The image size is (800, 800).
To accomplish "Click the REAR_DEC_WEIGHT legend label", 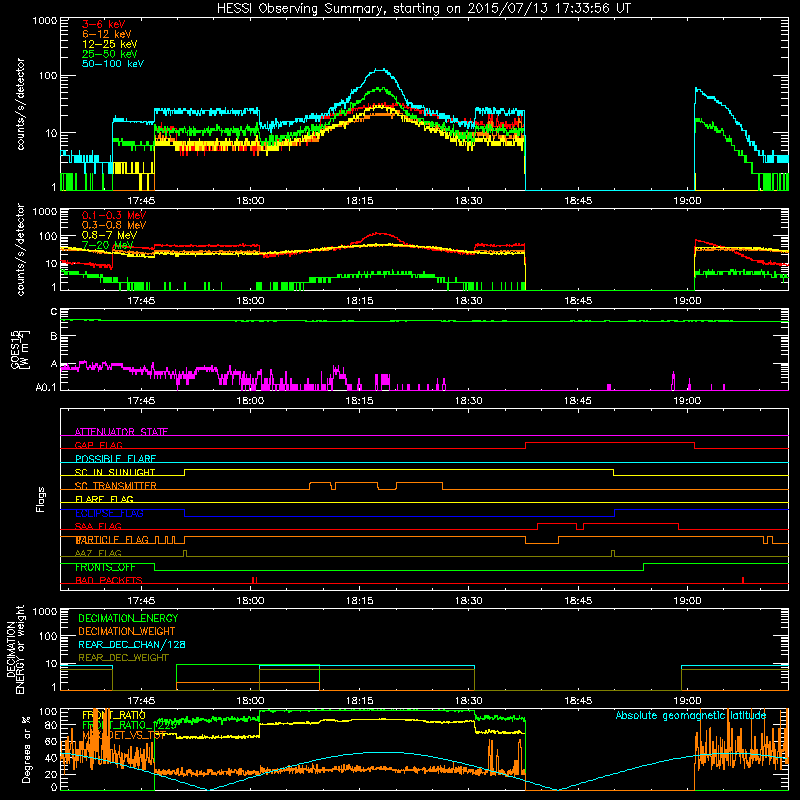I will pos(123,658).
